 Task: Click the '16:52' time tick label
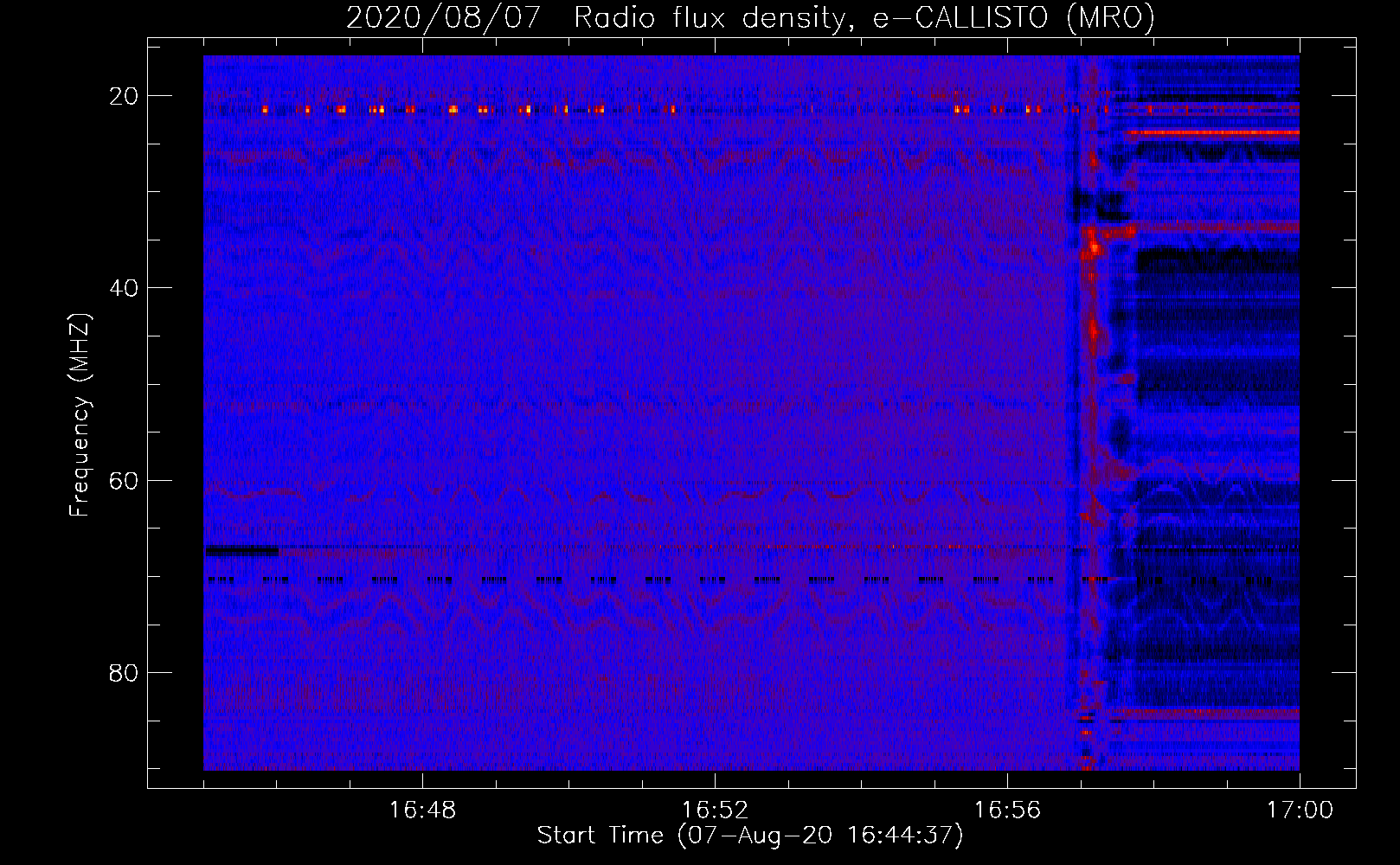click(715, 811)
